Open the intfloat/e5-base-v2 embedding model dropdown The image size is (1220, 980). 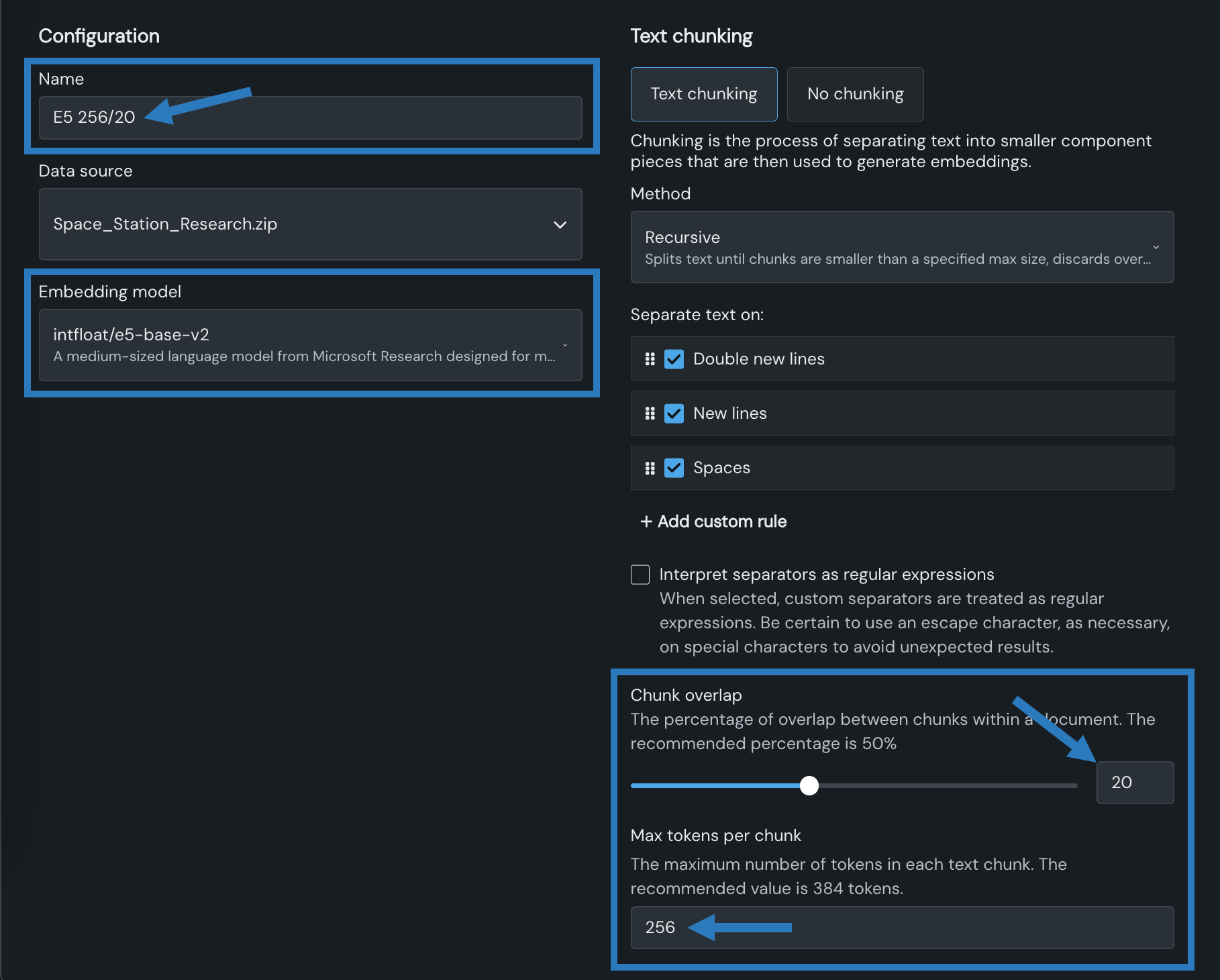(x=309, y=344)
